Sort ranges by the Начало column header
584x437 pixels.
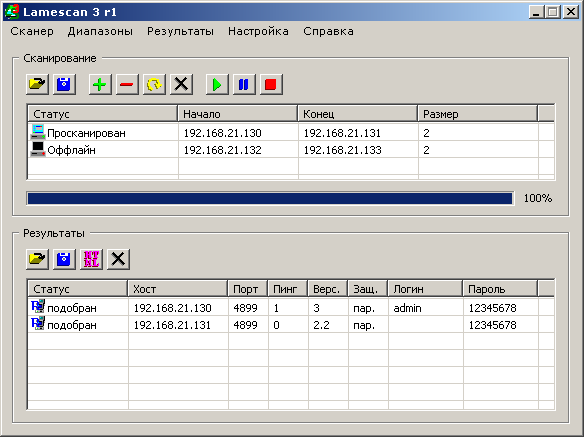point(238,114)
